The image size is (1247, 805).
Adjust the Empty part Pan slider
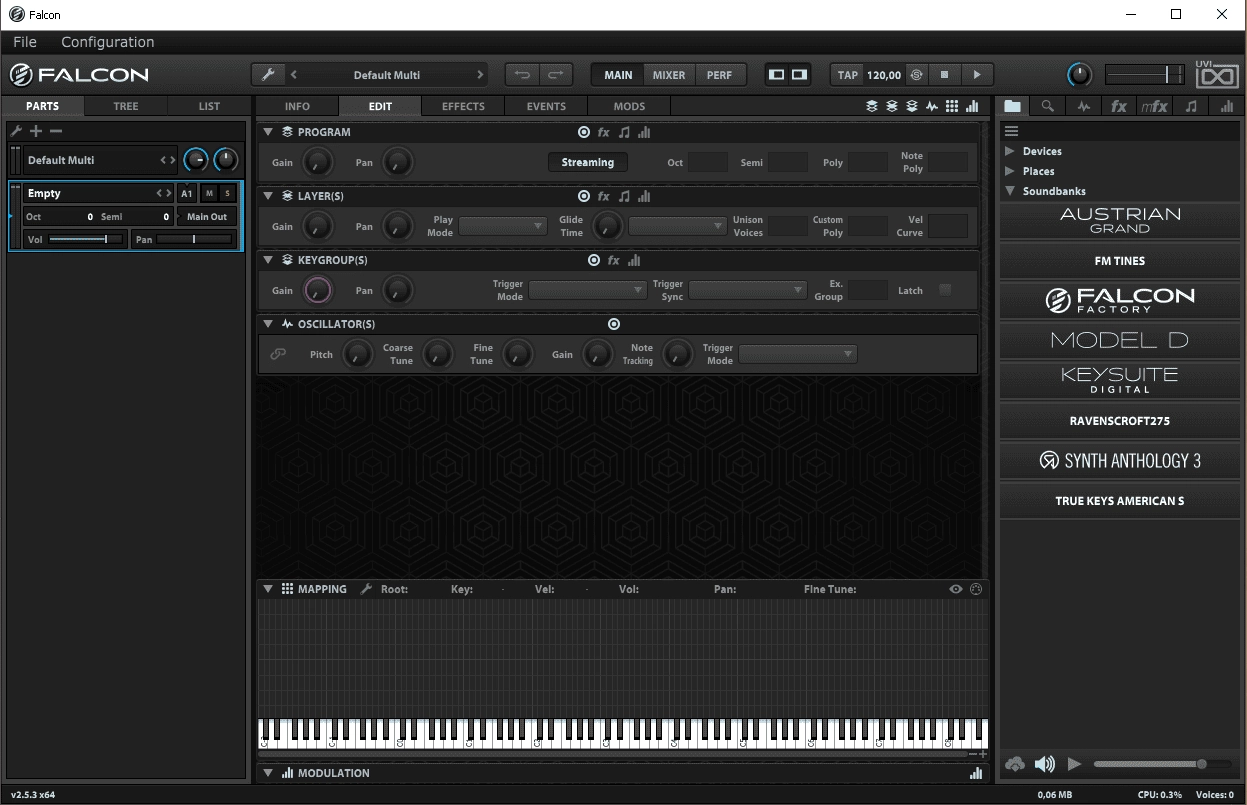click(x=195, y=239)
